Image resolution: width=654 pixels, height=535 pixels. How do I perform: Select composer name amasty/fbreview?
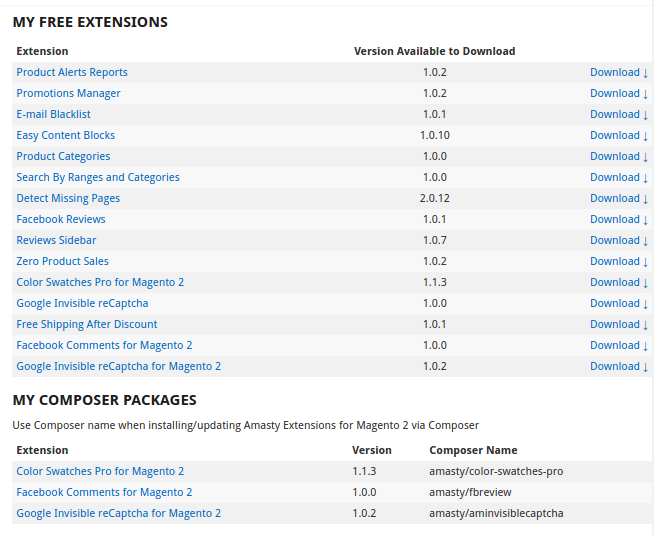[x=470, y=492]
